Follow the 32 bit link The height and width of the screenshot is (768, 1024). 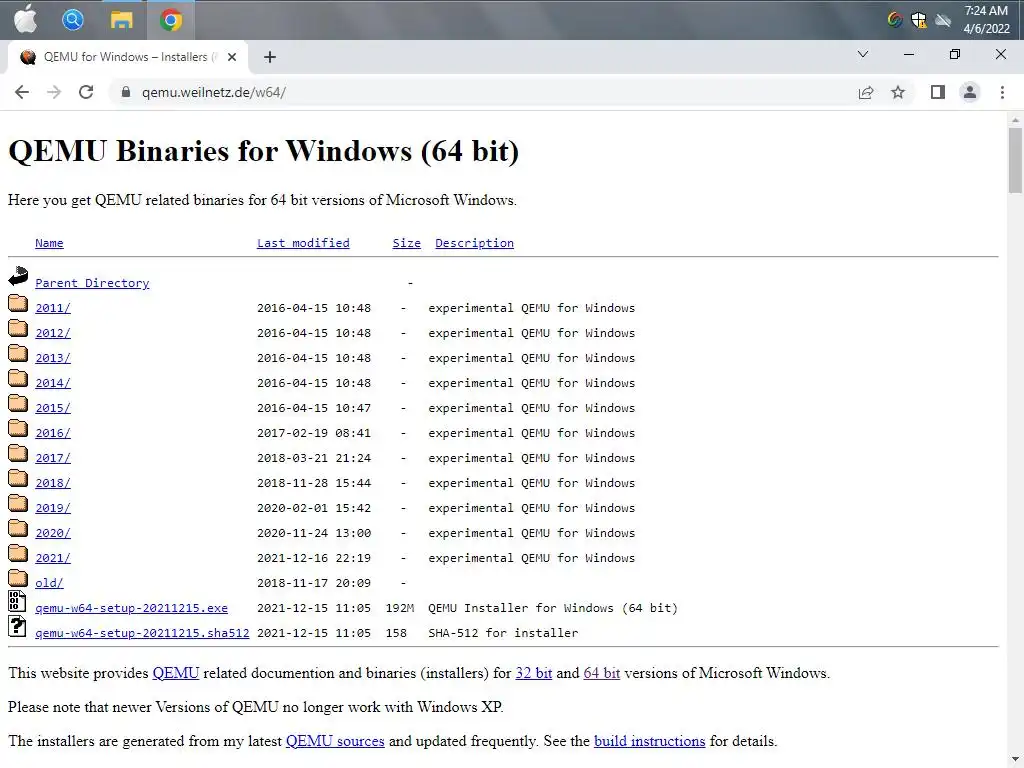(x=534, y=673)
